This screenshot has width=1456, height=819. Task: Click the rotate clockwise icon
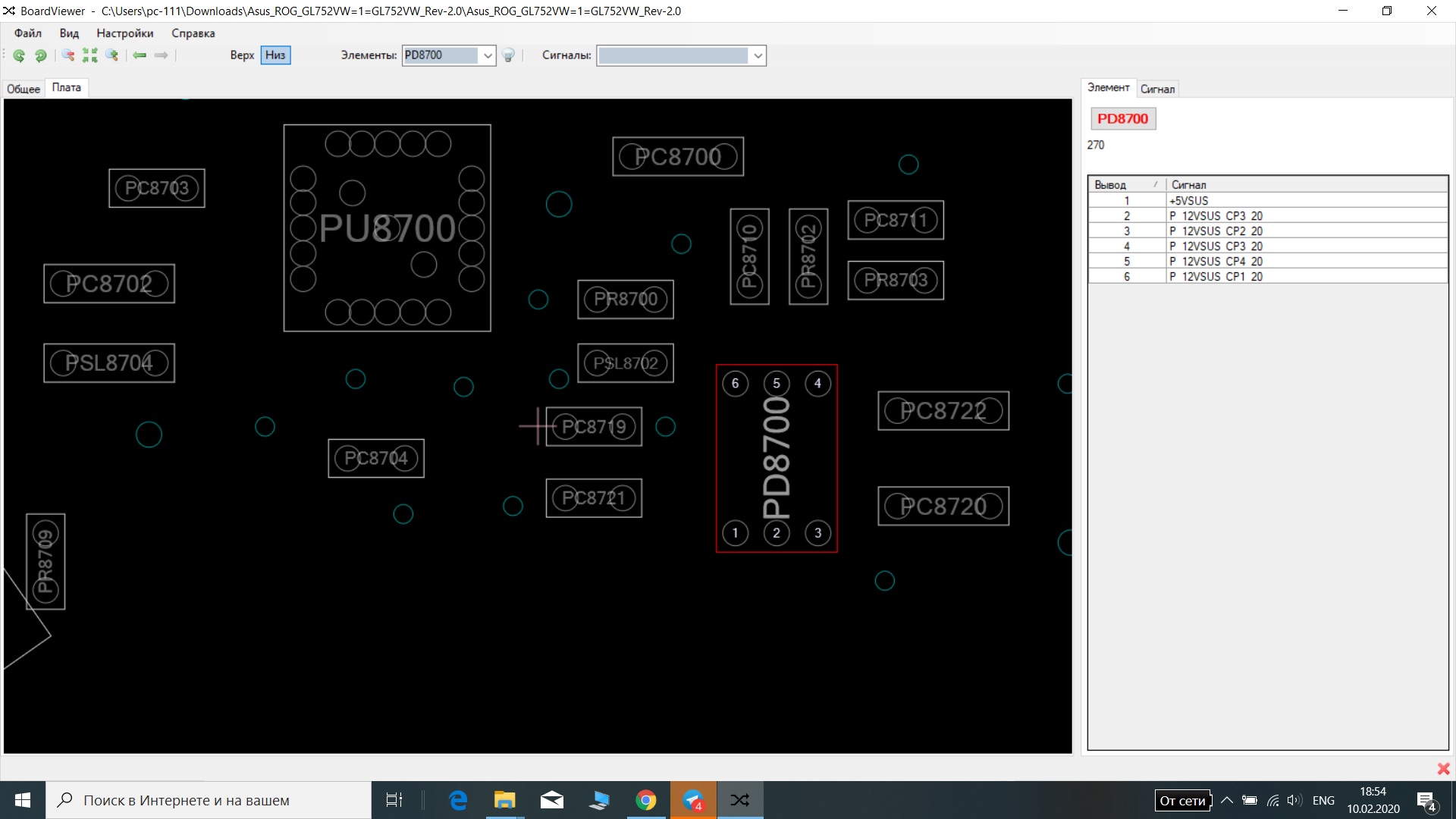41,55
